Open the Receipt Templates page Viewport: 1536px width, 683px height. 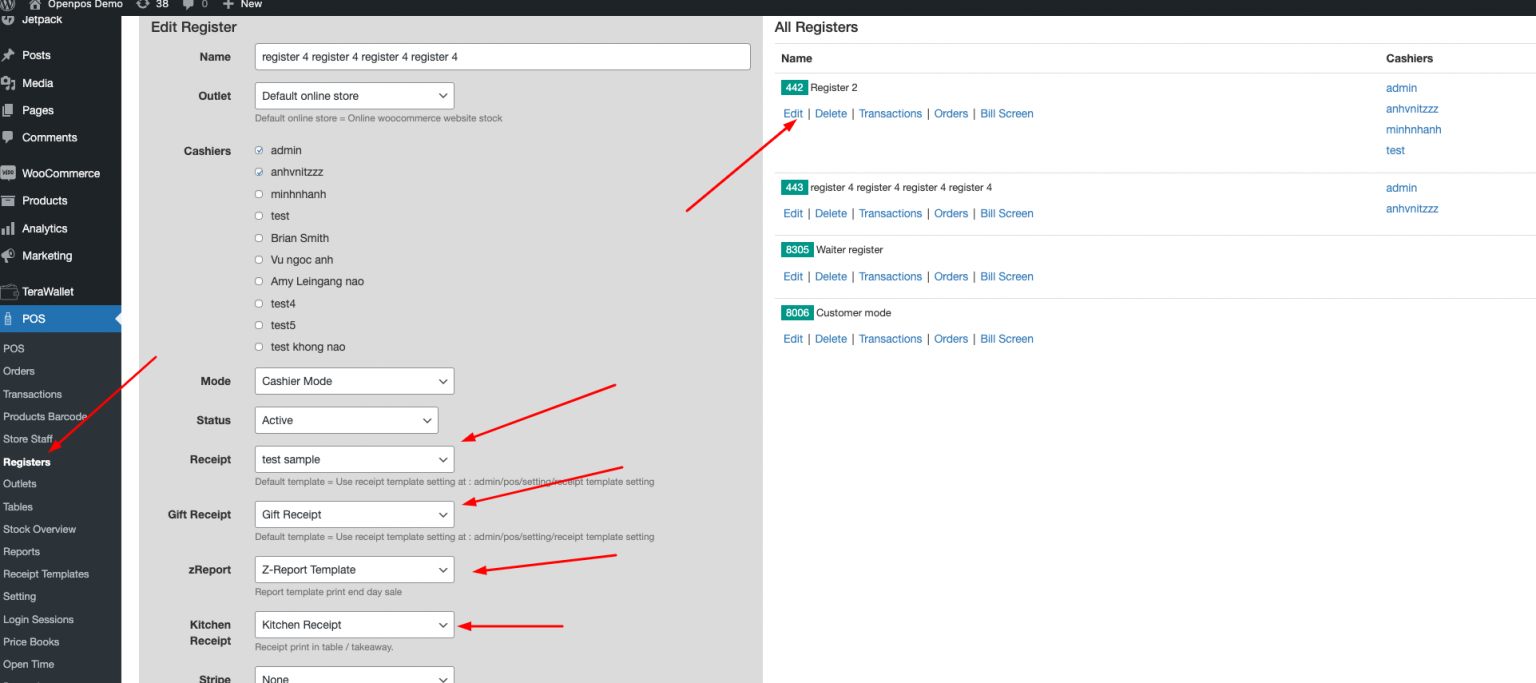pos(46,573)
